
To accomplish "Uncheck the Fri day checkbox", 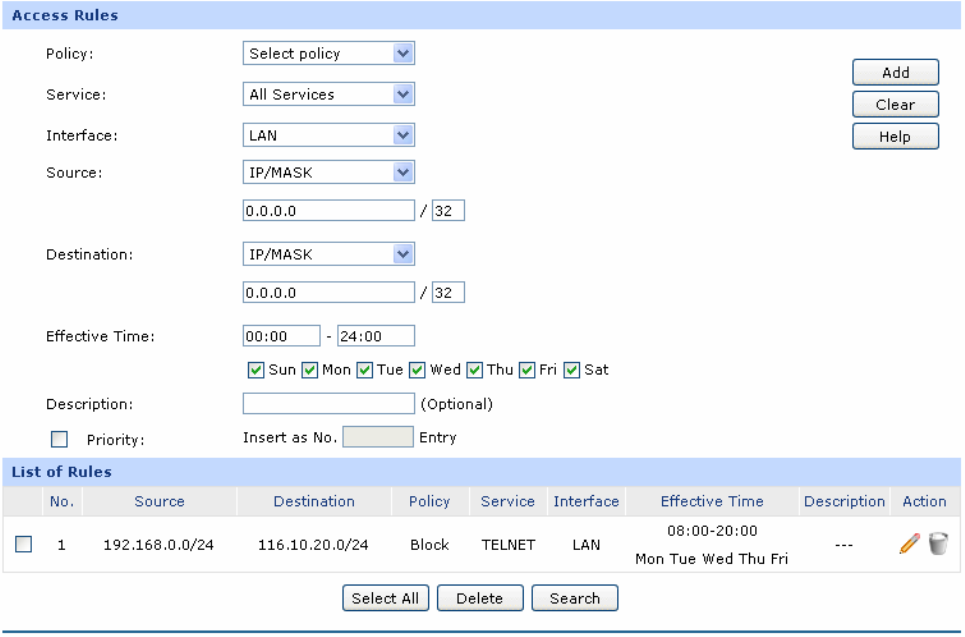I will 526,370.
